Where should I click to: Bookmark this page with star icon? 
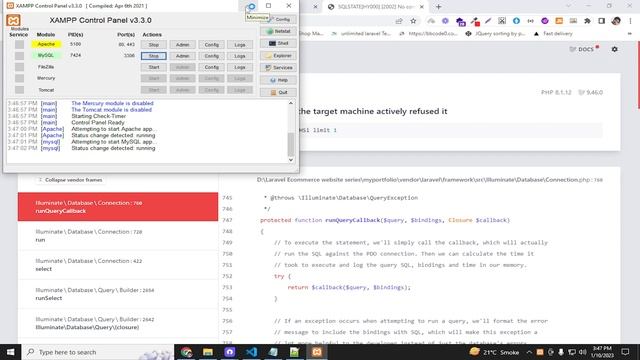pyautogui.click(x=413, y=21)
